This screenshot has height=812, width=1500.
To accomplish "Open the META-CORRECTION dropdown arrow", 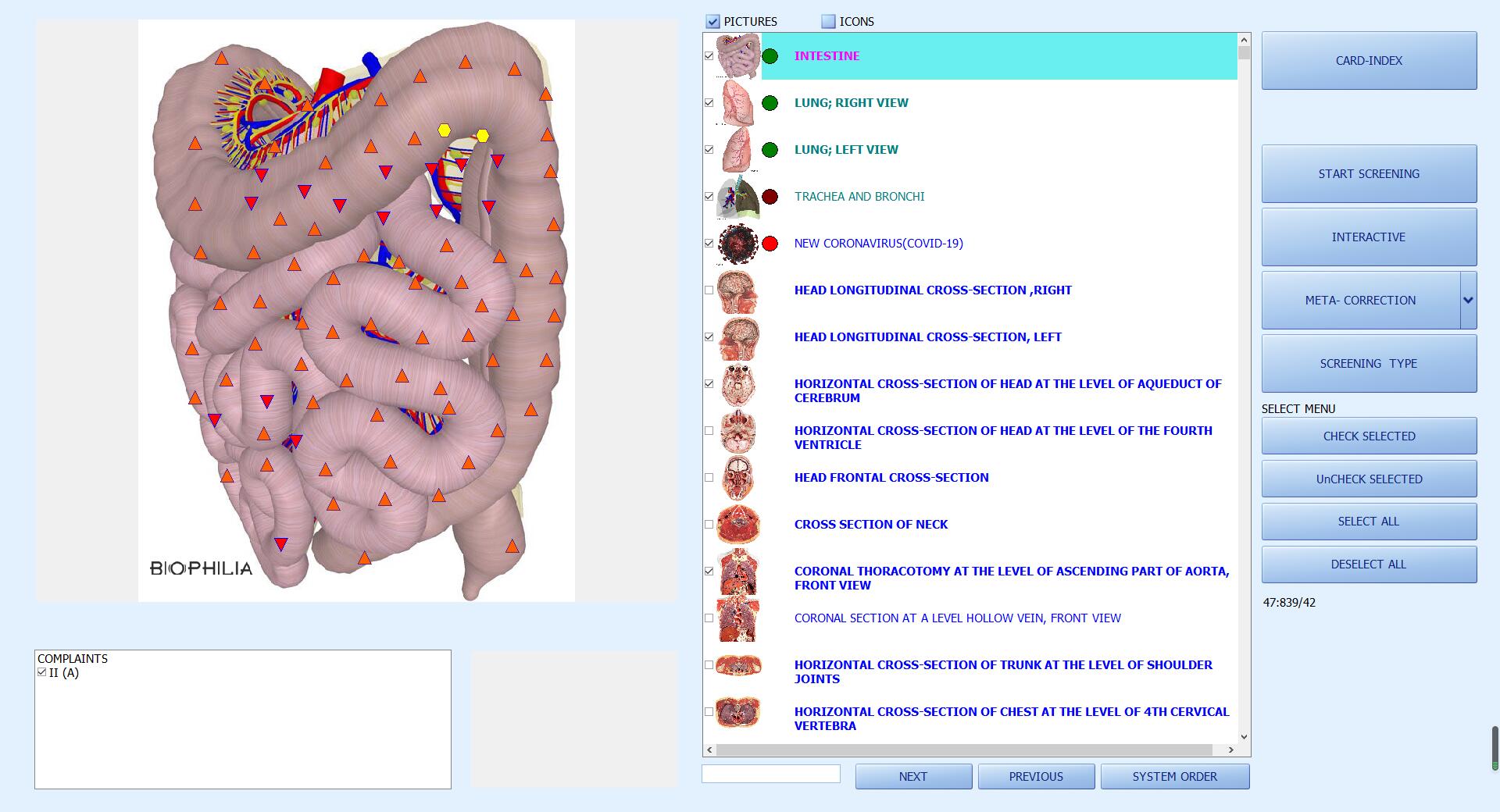I will coord(1468,301).
